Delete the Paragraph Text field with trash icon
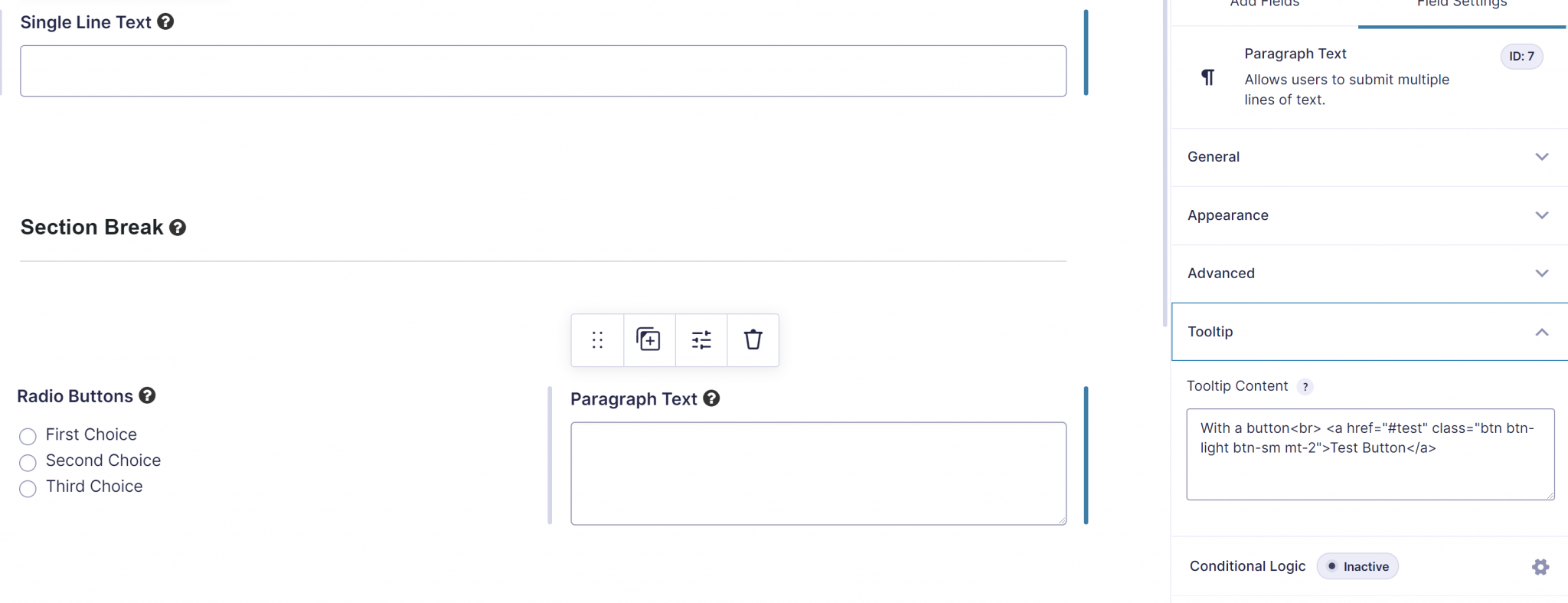Image resolution: width=1568 pixels, height=603 pixels. [x=753, y=339]
